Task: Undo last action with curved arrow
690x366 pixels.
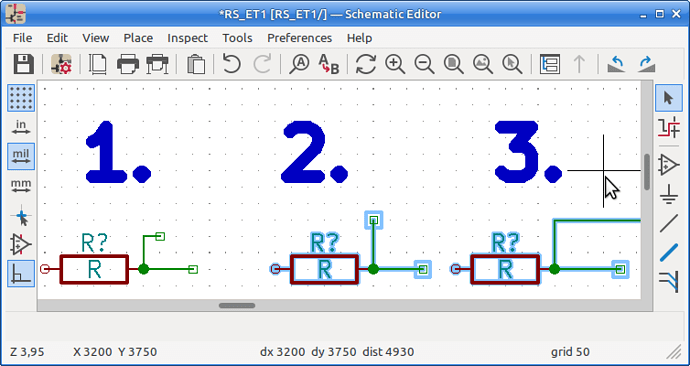Action: [232, 64]
